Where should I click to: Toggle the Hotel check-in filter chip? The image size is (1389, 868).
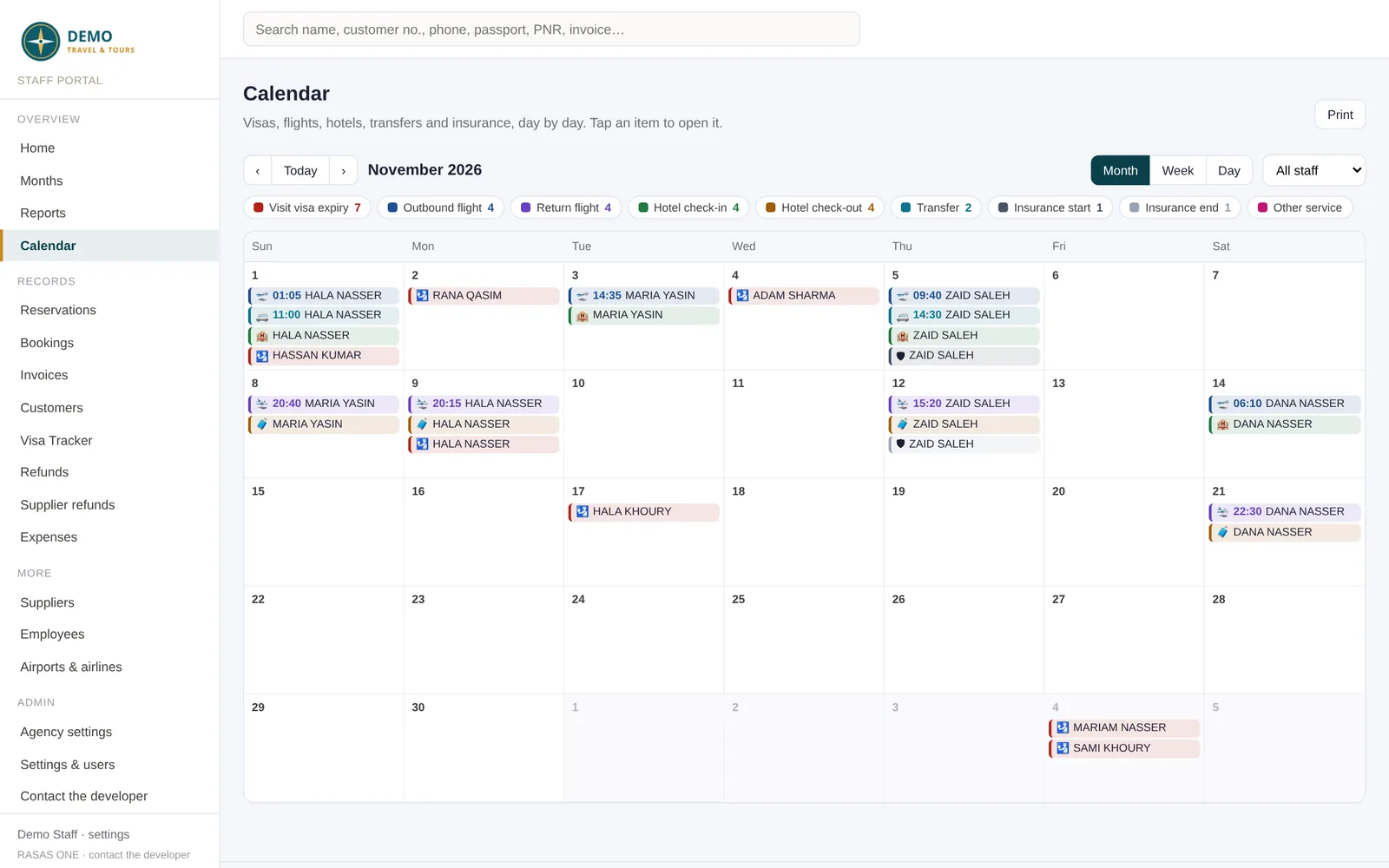tap(688, 207)
